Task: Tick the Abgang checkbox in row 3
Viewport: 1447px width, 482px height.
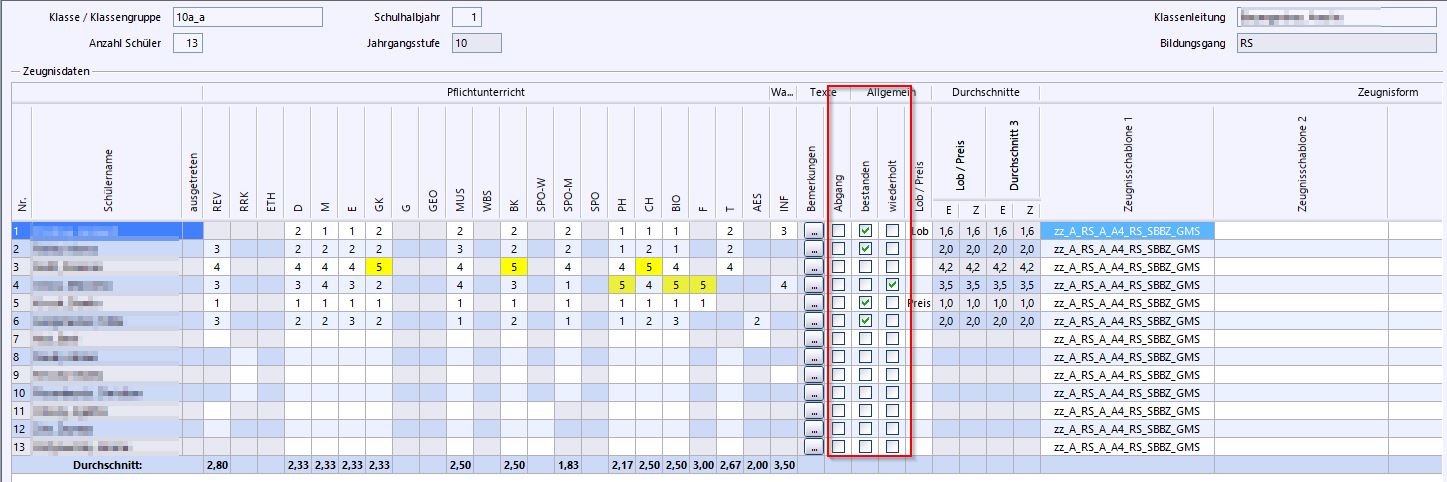Action: click(839, 267)
